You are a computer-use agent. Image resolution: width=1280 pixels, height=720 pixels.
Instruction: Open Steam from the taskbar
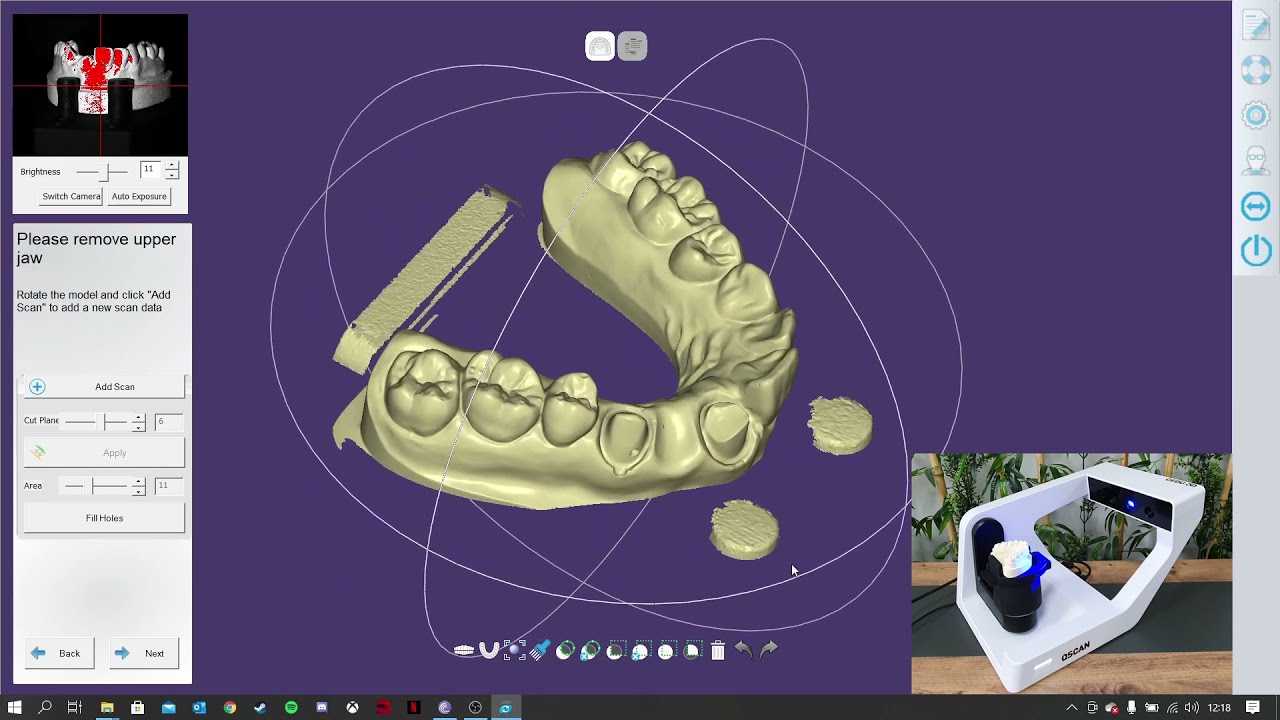pos(260,707)
